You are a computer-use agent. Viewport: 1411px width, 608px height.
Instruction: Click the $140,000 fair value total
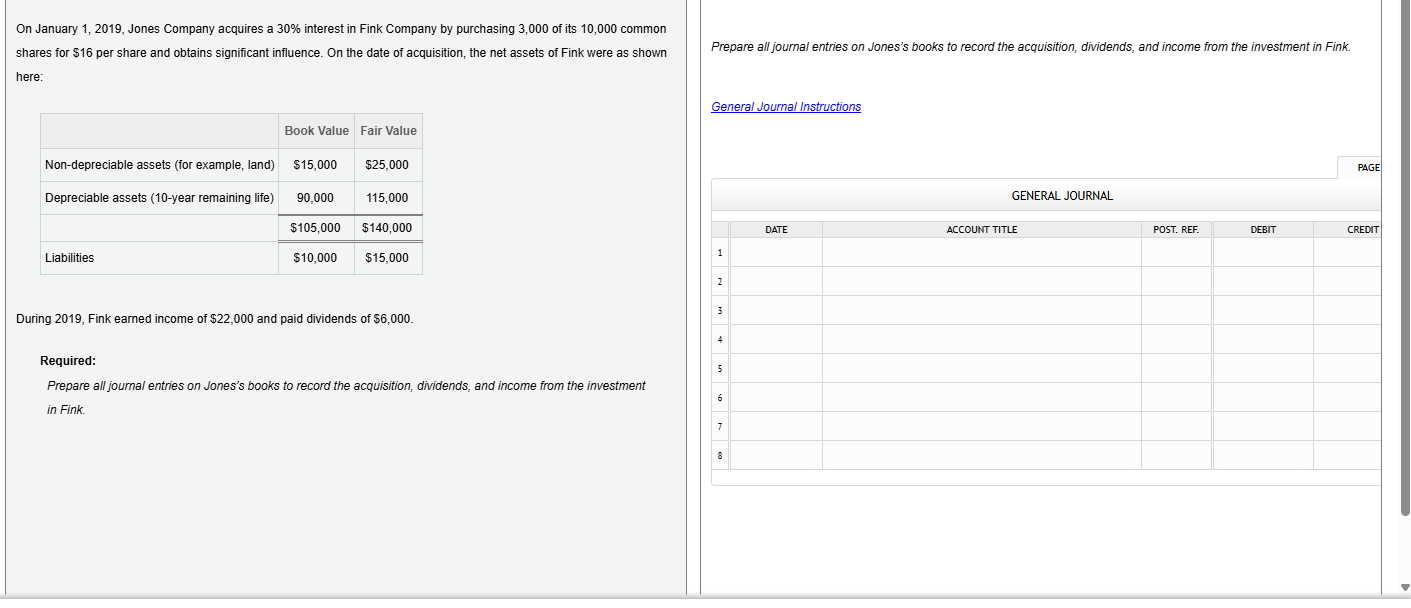click(387, 228)
